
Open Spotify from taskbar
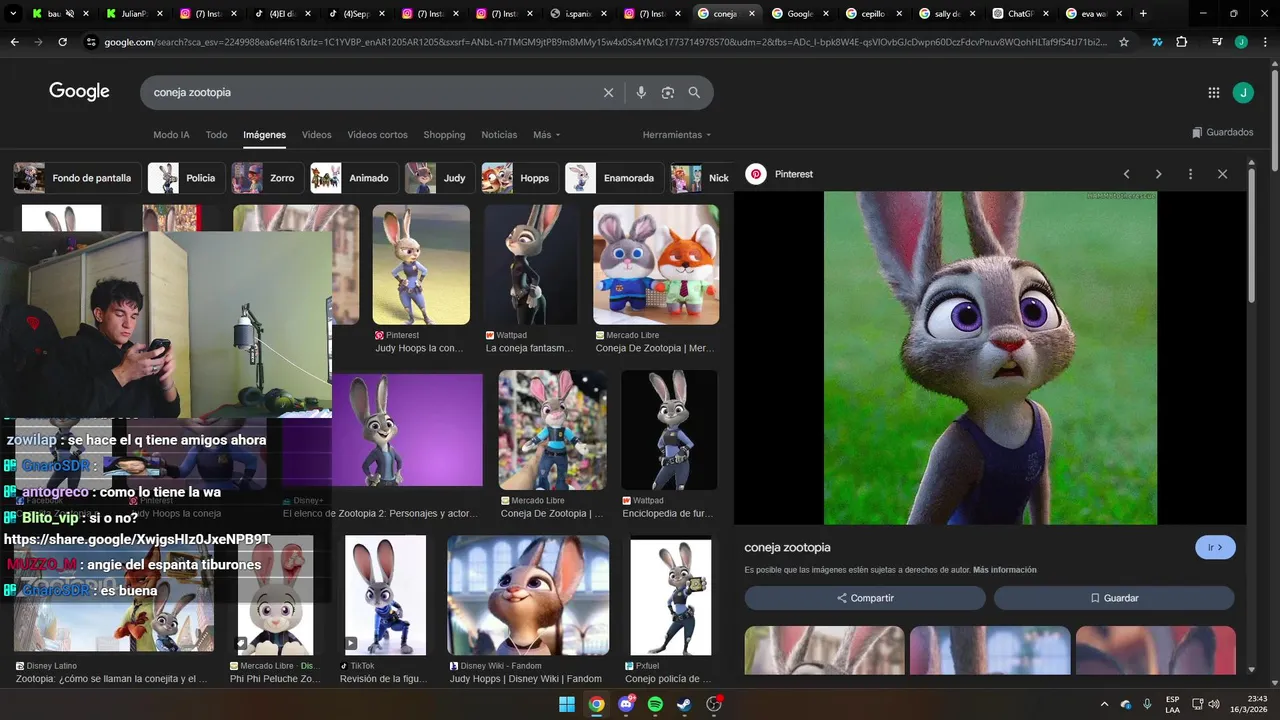tap(656, 704)
